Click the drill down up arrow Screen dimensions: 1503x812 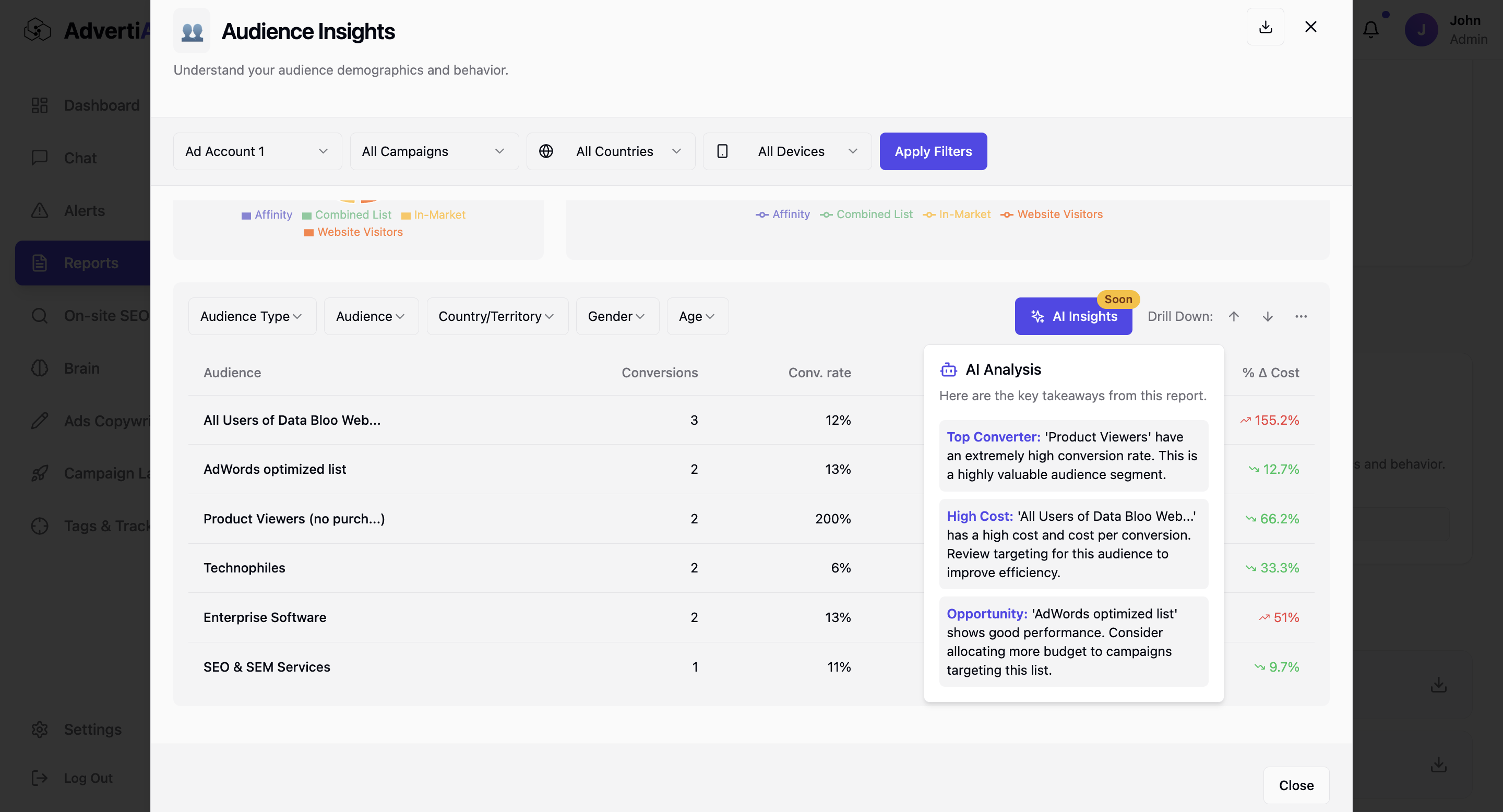coord(1233,316)
